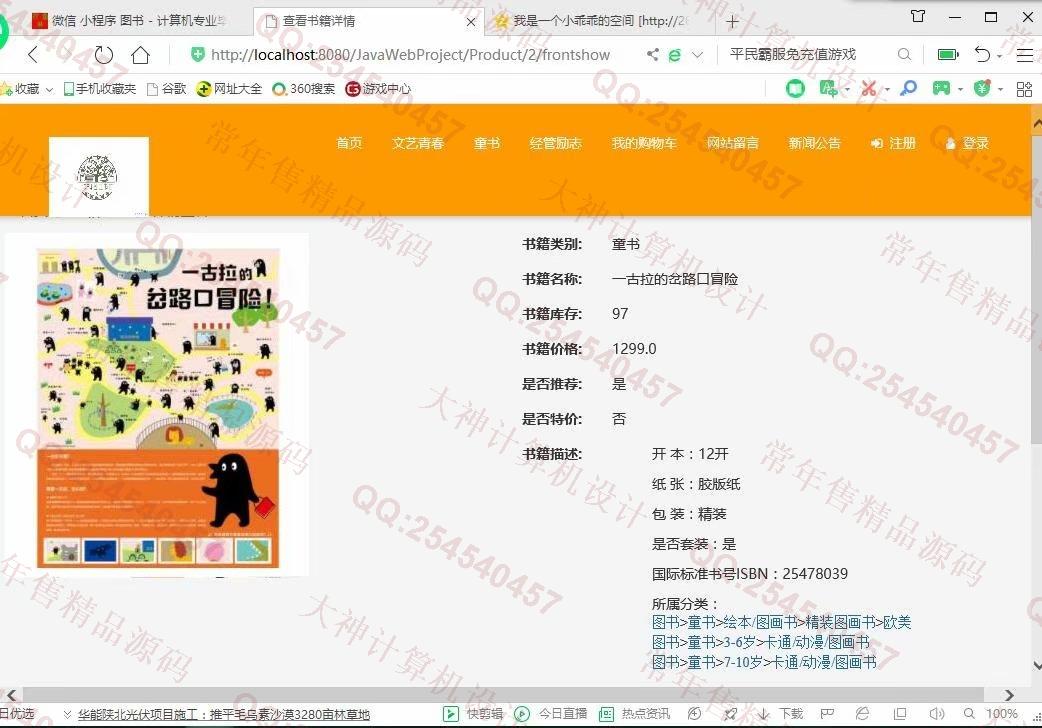
Task: Expand the address bar dropdown chevron
Action: click(697, 55)
